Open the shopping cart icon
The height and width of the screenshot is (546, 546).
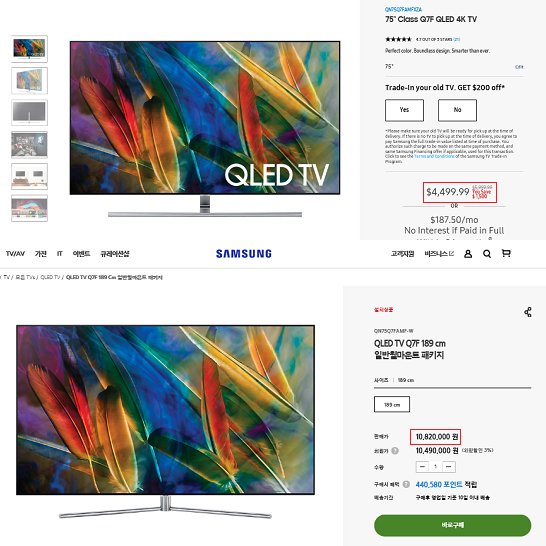(506, 253)
